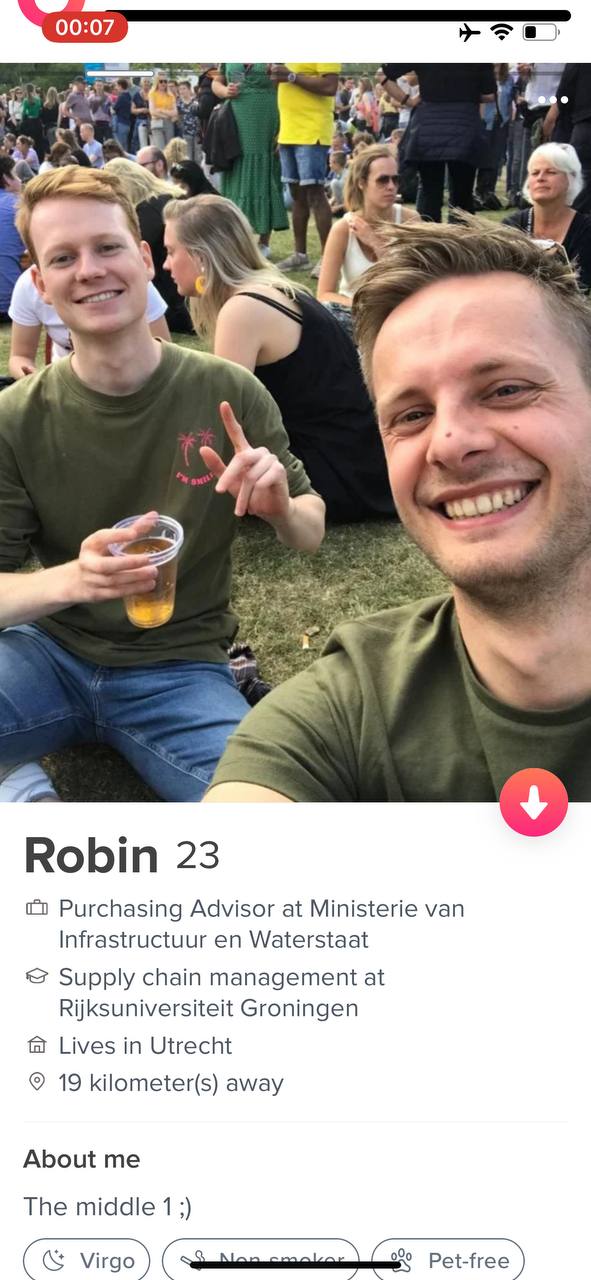Screen dimensions: 591x1280
Task: Tap the house Lives in Utrecht icon
Action: click(x=37, y=1045)
